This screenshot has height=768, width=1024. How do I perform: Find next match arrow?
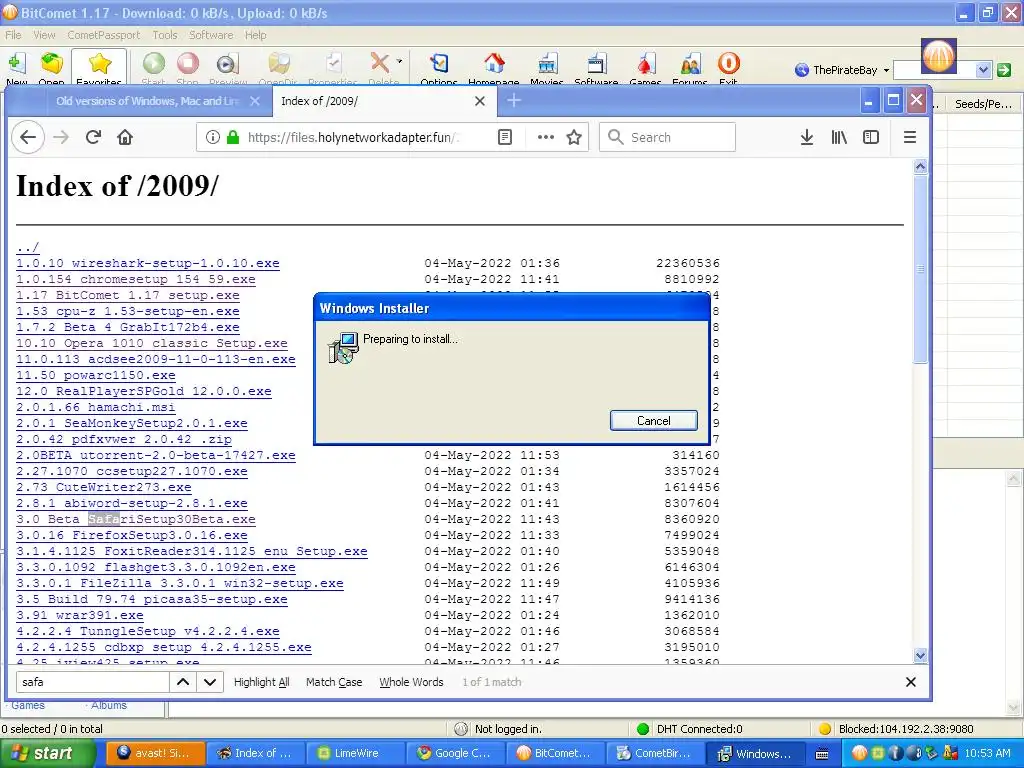(x=210, y=682)
